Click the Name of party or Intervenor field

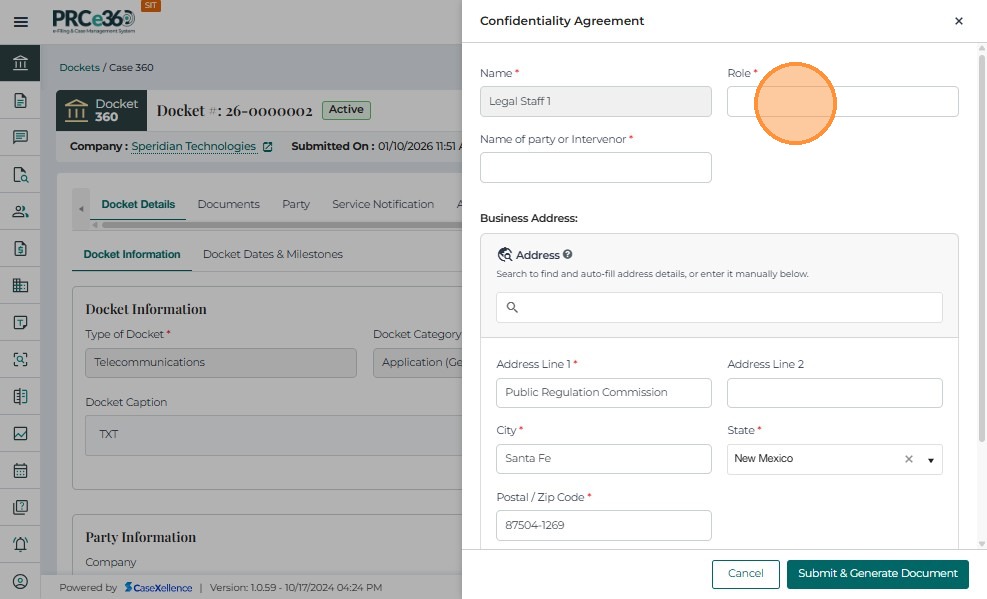click(x=595, y=168)
